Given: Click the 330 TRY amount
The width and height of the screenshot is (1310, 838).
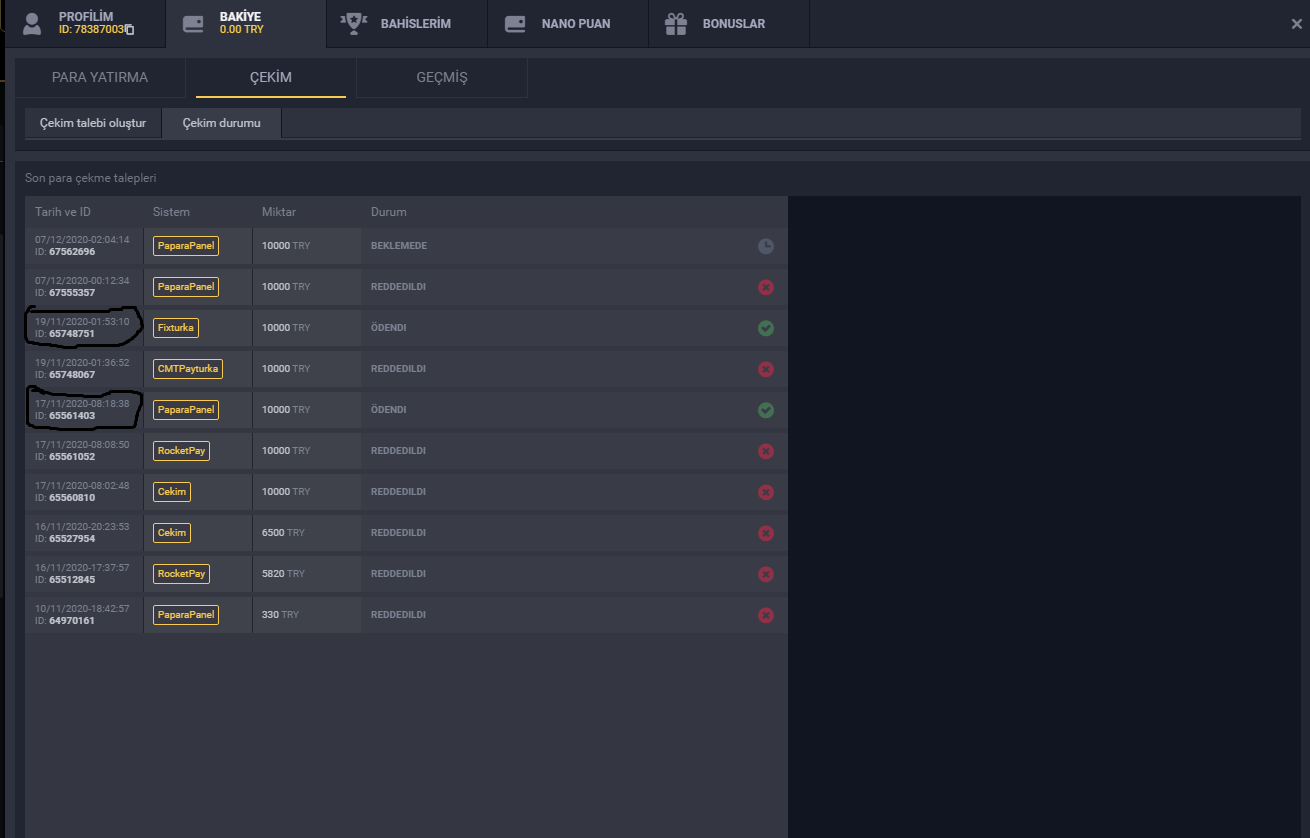Looking at the screenshot, I should (x=280, y=615).
